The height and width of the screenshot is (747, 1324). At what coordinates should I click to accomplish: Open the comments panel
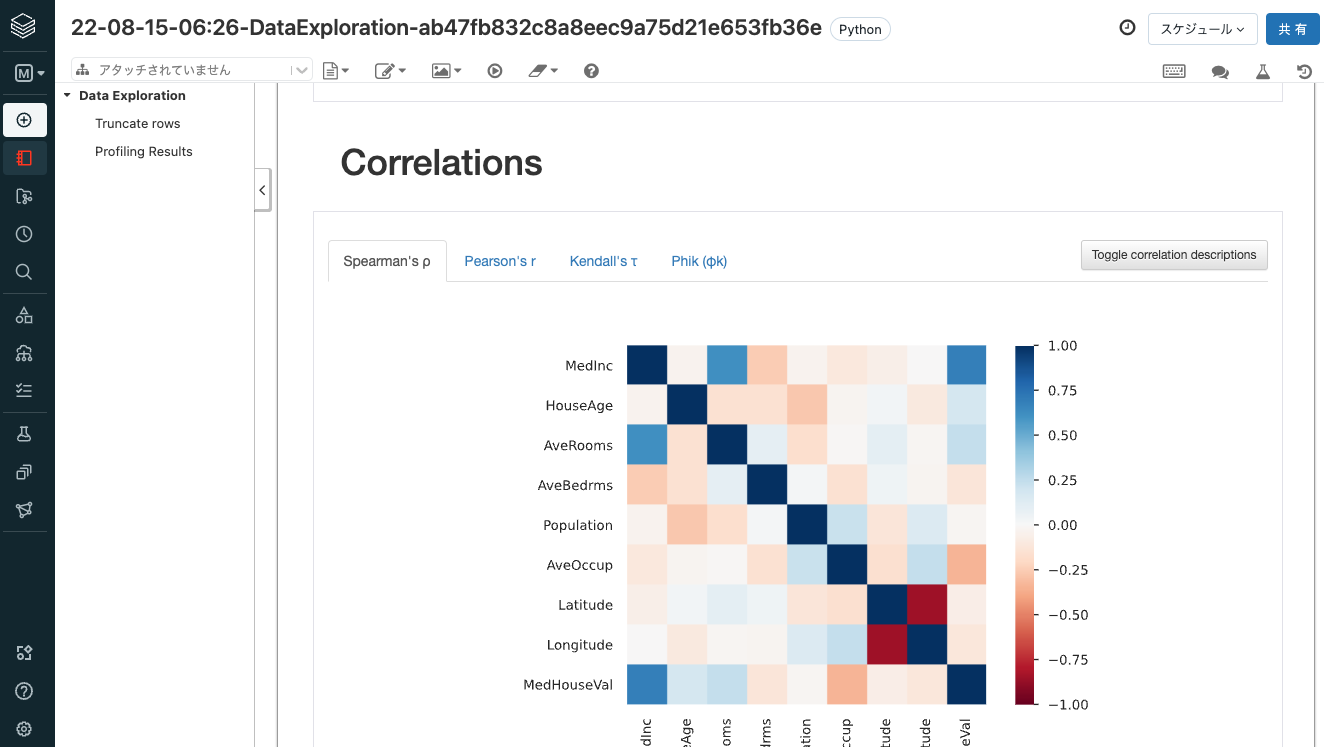point(1220,71)
